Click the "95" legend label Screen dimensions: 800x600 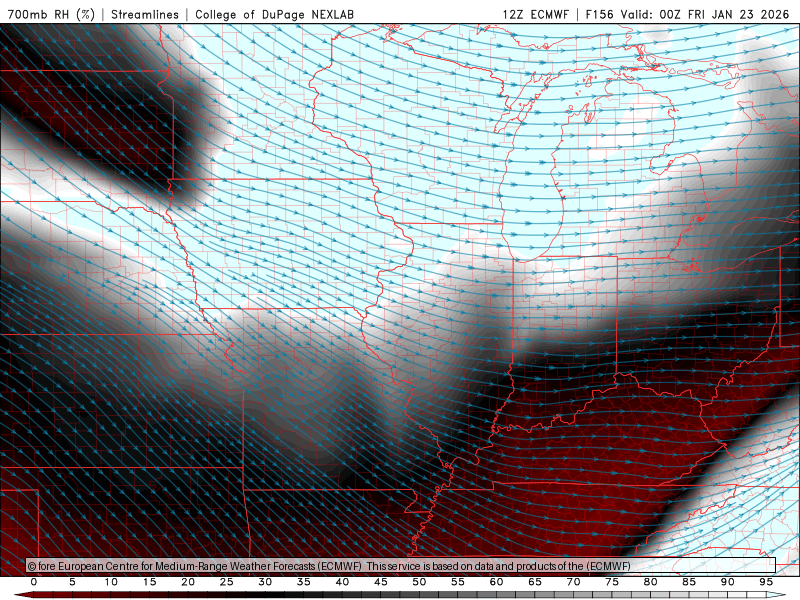point(766,582)
